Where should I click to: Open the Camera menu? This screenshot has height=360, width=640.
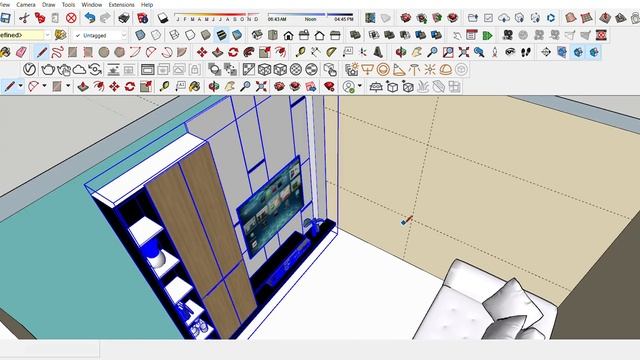point(26,4)
